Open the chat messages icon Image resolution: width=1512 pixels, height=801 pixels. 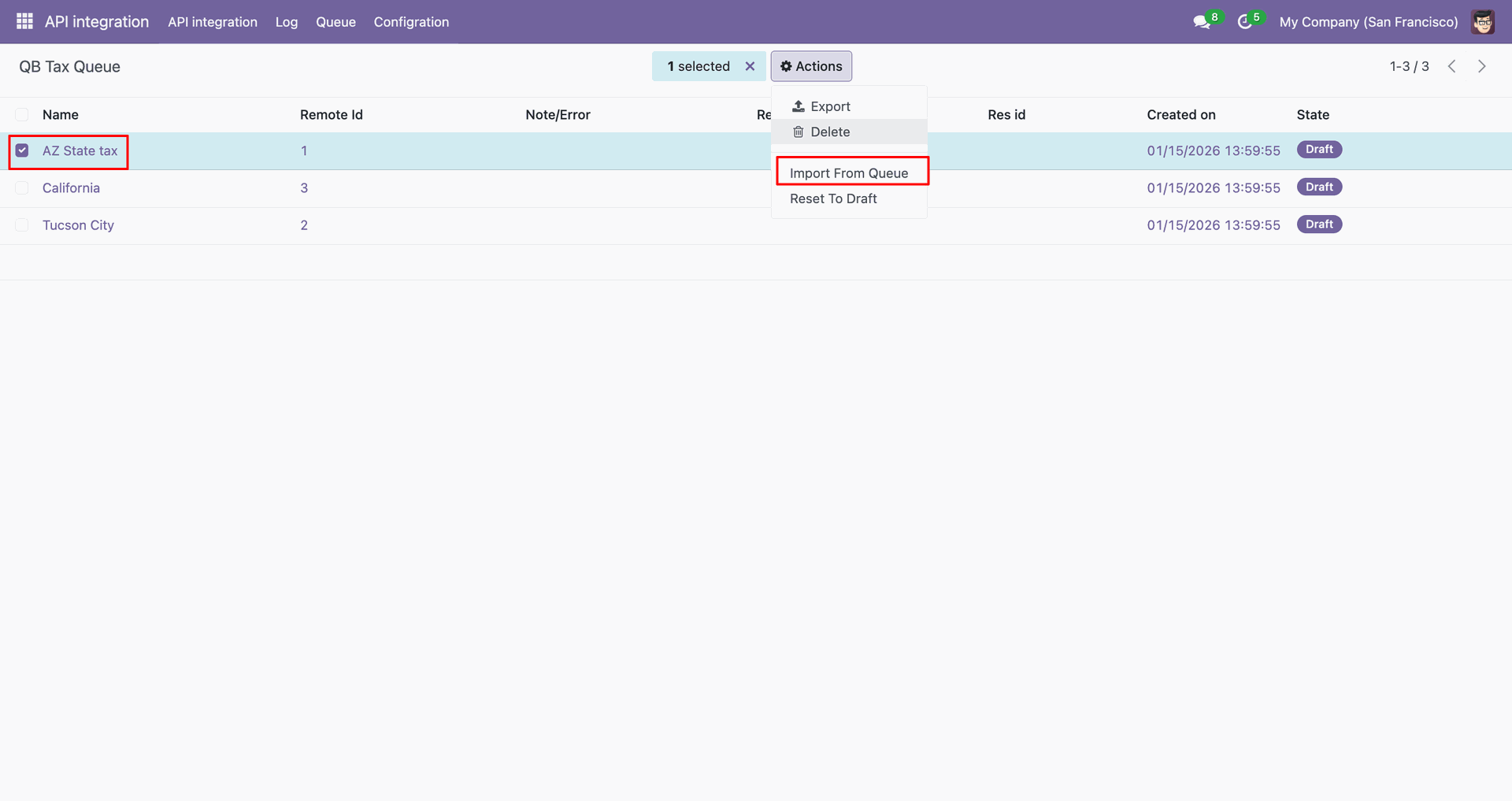(1202, 22)
